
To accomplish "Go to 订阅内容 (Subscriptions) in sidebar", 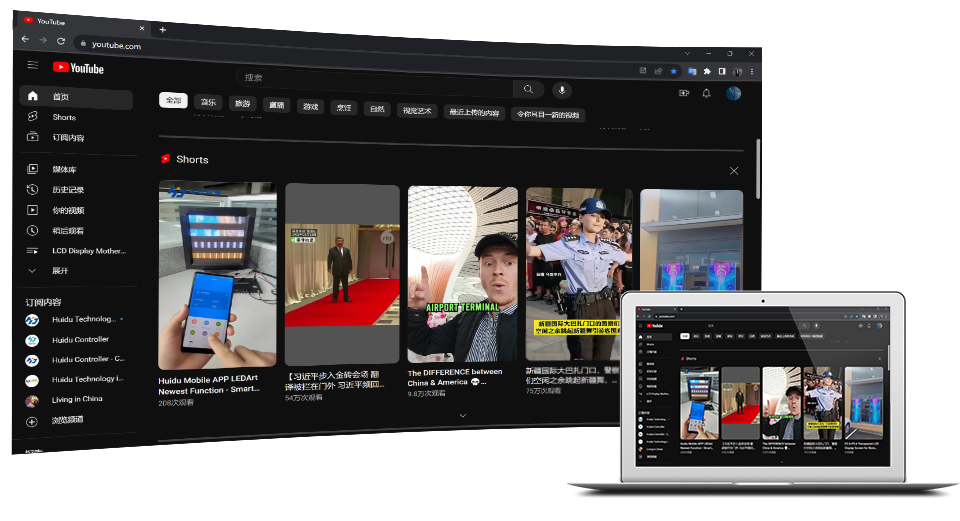I will coord(68,137).
